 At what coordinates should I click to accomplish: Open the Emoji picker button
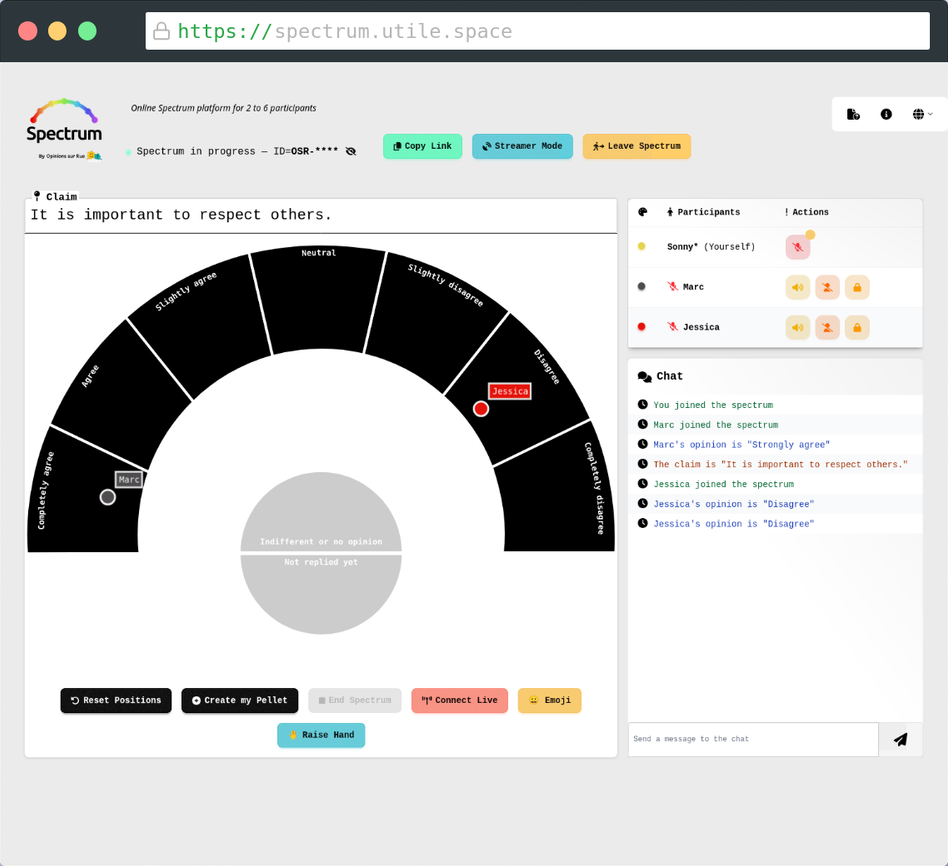[550, 700]
